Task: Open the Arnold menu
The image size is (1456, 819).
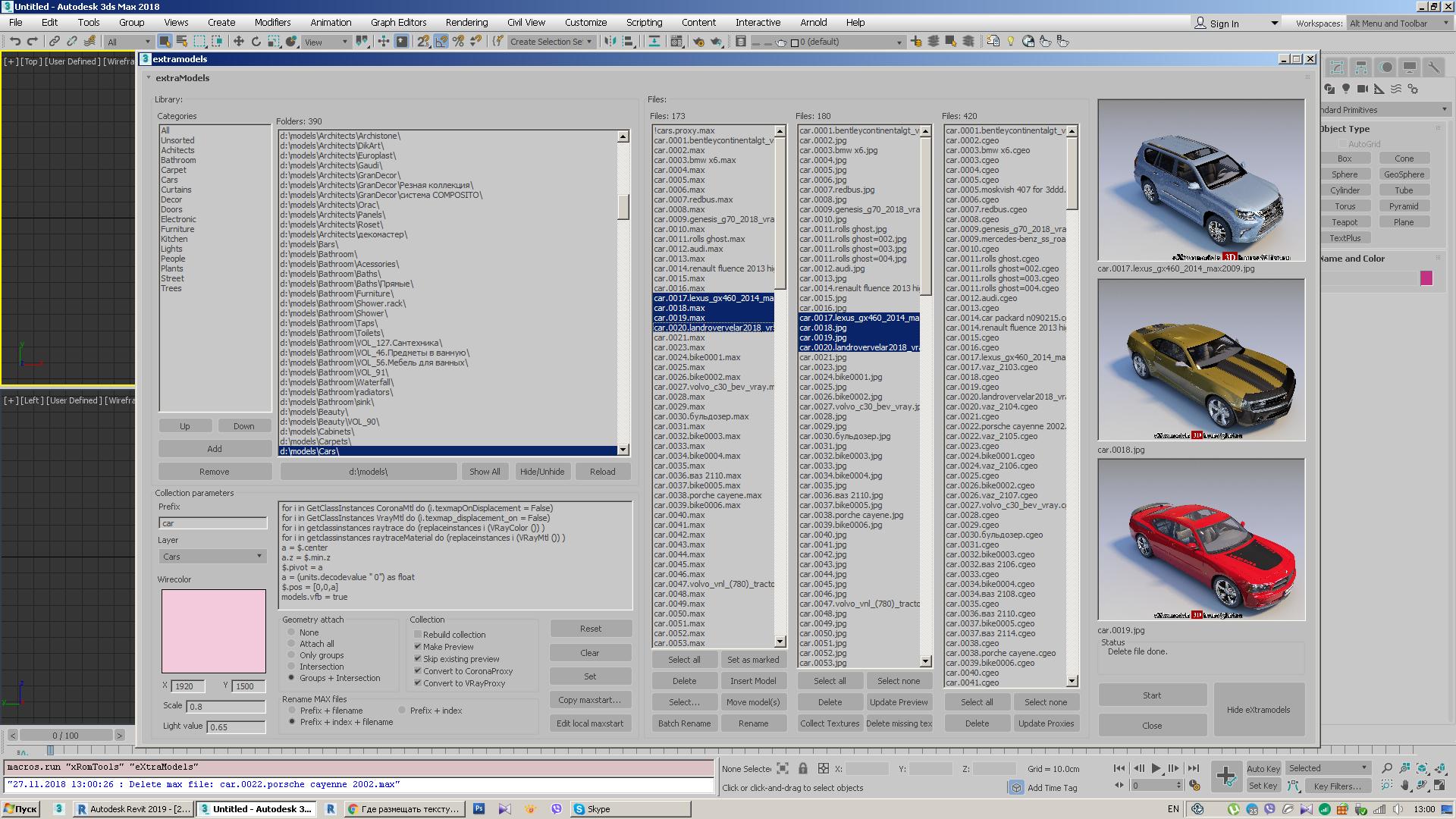Action: [x=814, y=23]
